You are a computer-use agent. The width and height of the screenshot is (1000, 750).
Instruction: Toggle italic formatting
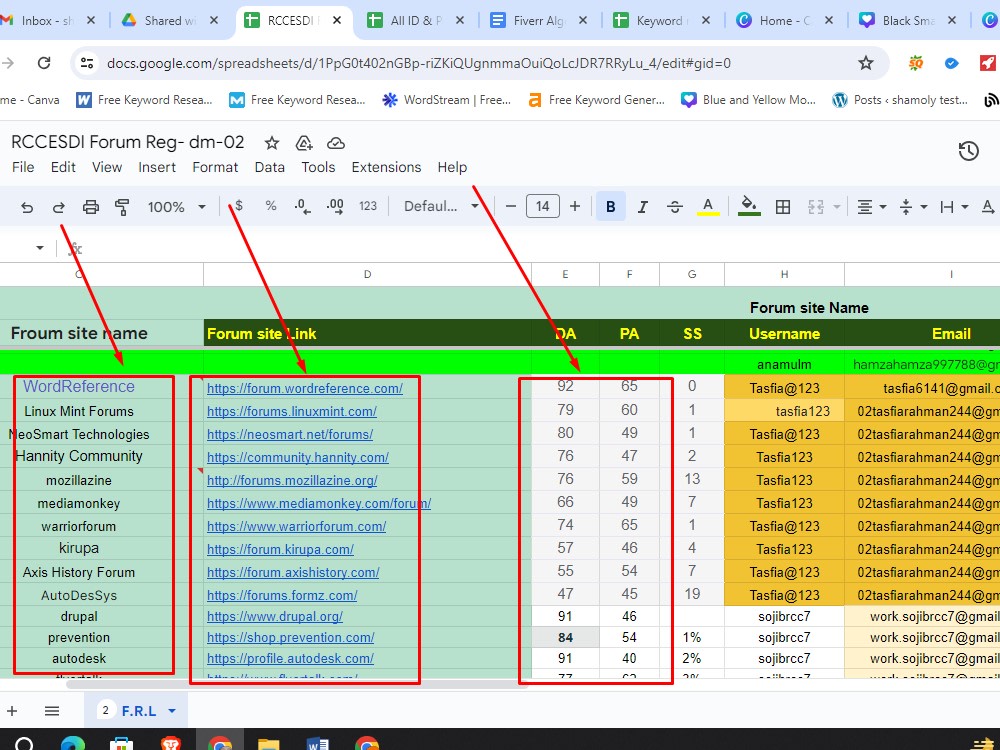pyautogui.click(x=643, y=206)
